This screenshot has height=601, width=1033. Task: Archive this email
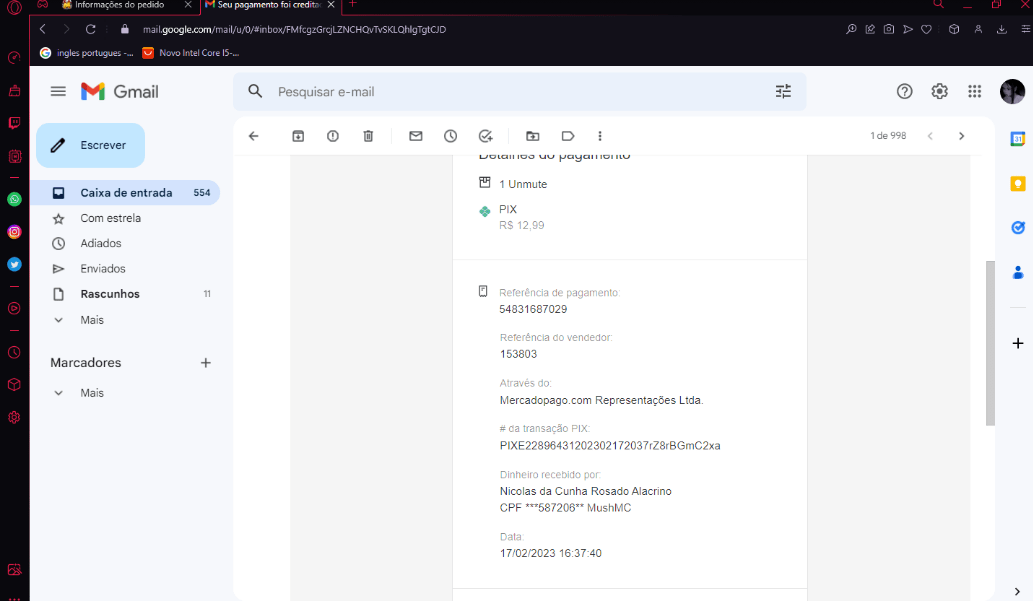298,136
